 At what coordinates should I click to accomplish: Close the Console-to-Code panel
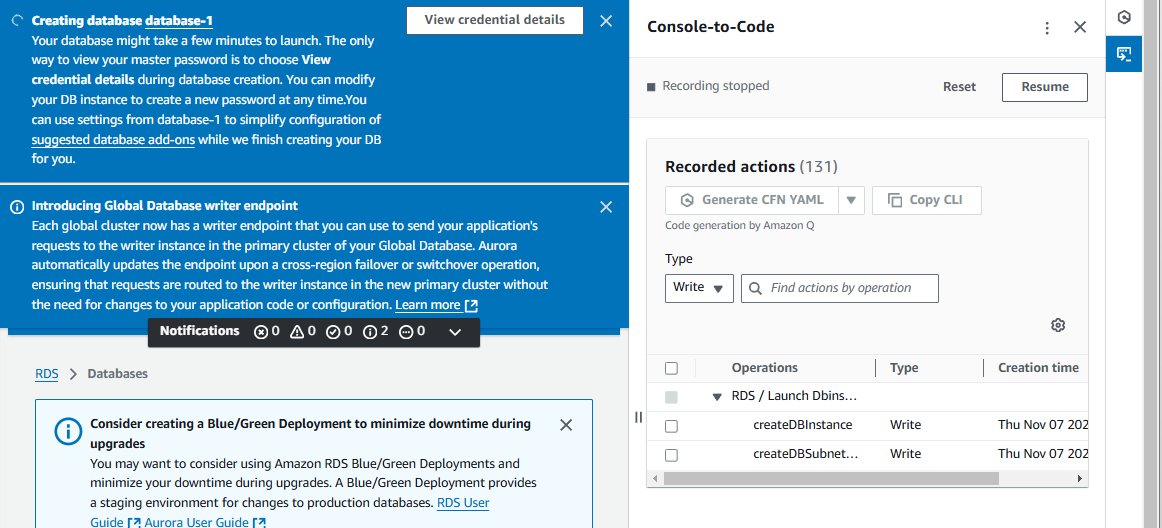click(1080, 28)
